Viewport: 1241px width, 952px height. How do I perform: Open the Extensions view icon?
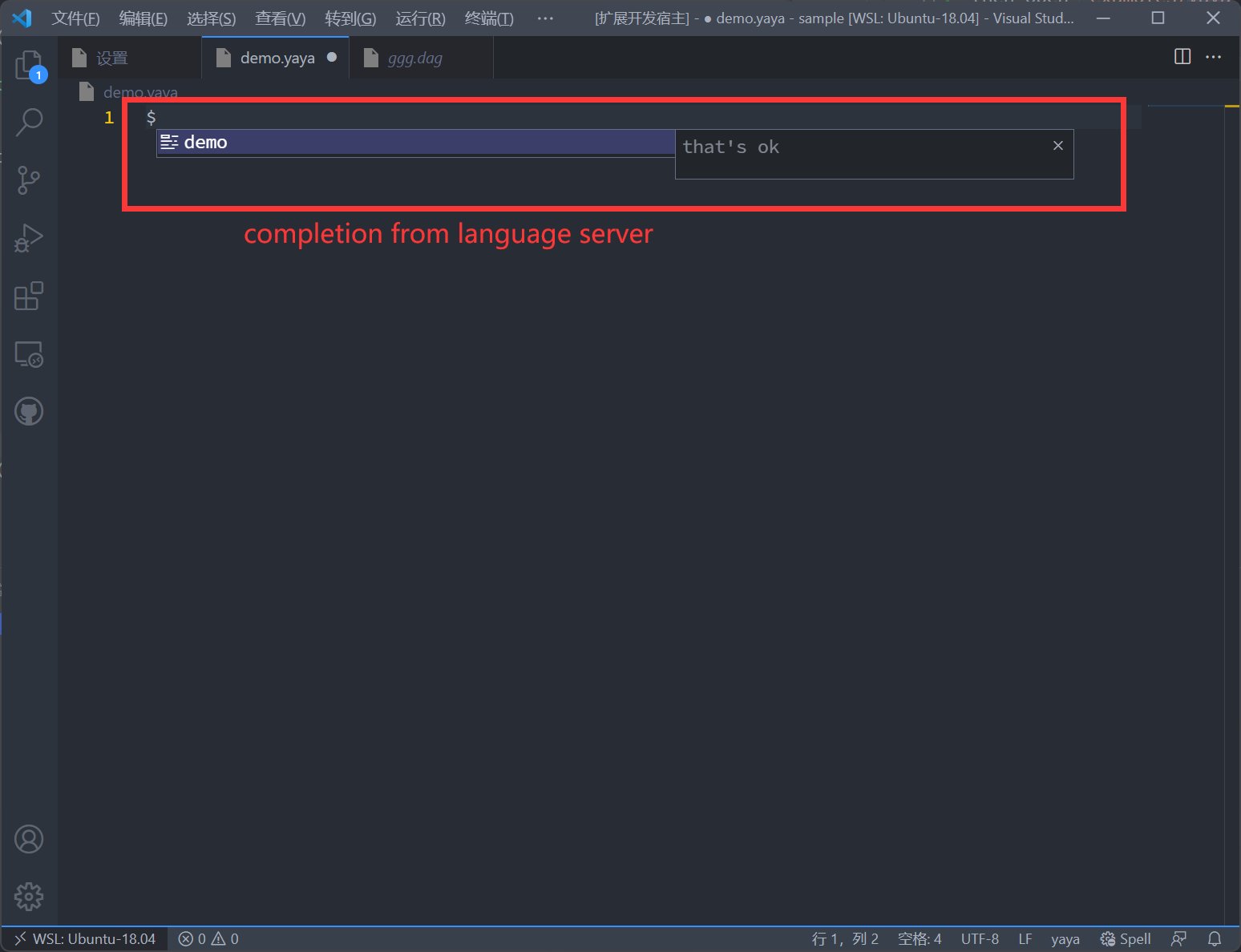(x=30, y=296)
